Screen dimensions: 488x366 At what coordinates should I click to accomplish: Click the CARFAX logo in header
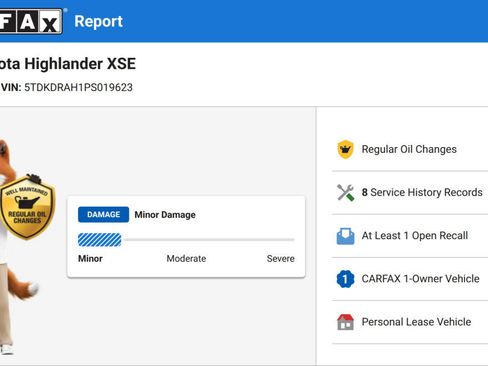pyautogui.click(x=31, y=21)
